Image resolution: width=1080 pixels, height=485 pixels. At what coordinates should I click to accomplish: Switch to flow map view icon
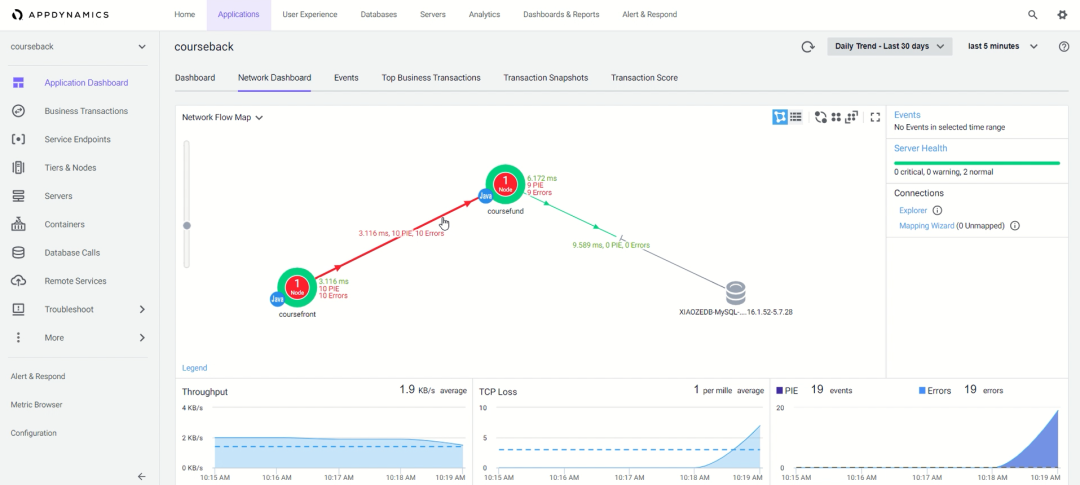point(780,117)
